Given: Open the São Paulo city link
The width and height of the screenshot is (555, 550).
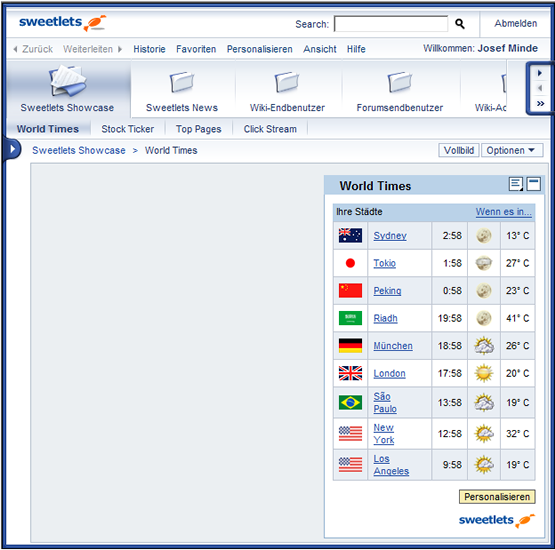Looking at the screenshot, I should coord(385,402).
